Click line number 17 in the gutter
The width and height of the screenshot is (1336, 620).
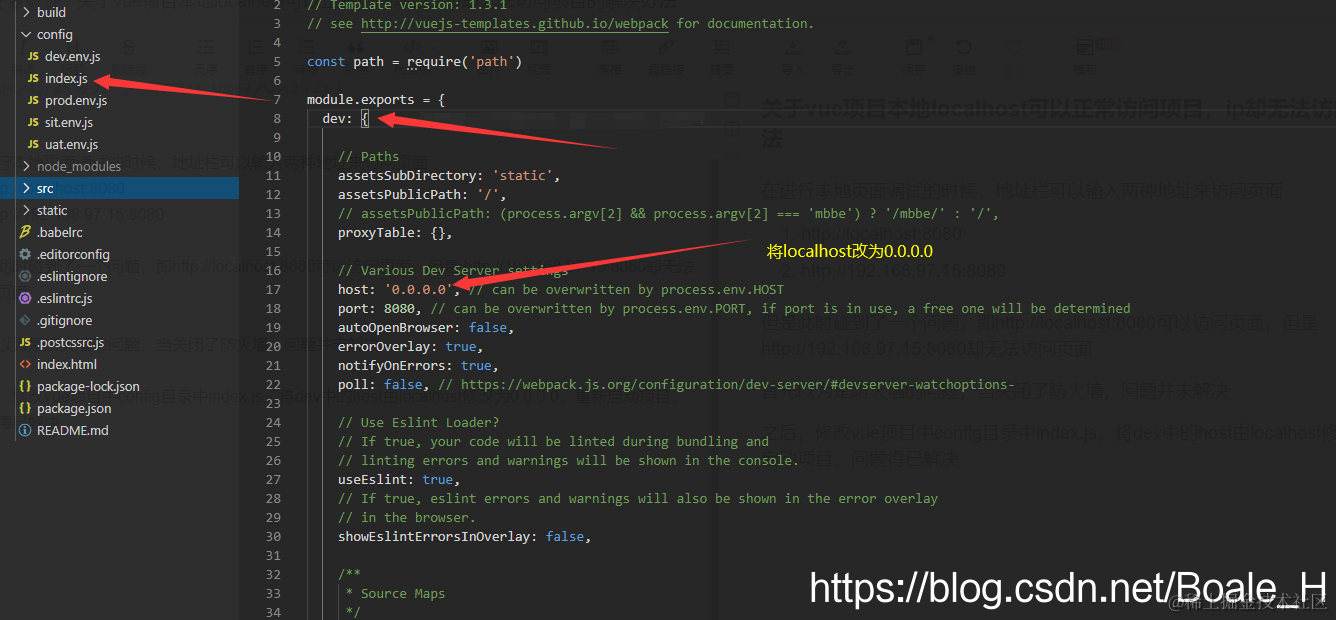[x=275, y=290]
